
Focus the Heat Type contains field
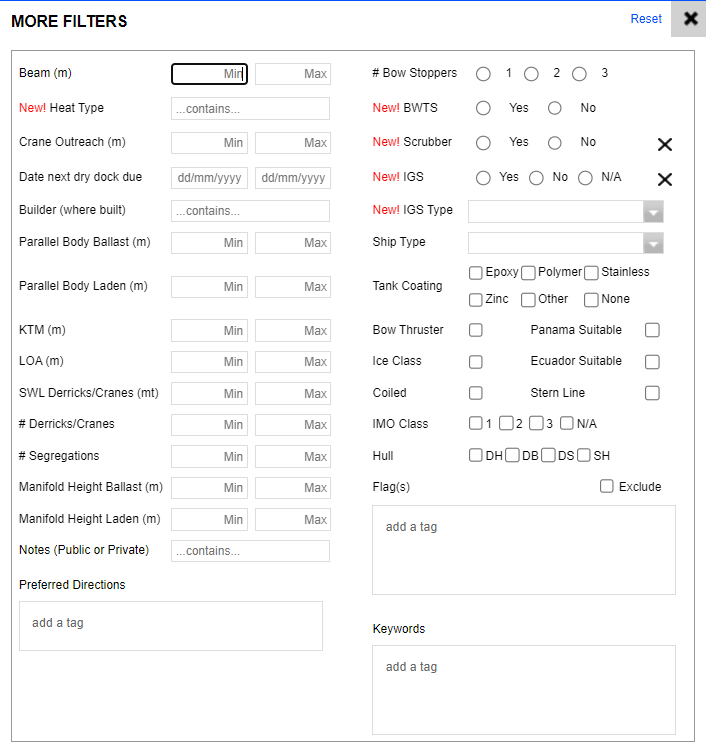click(x=250, y=108)
